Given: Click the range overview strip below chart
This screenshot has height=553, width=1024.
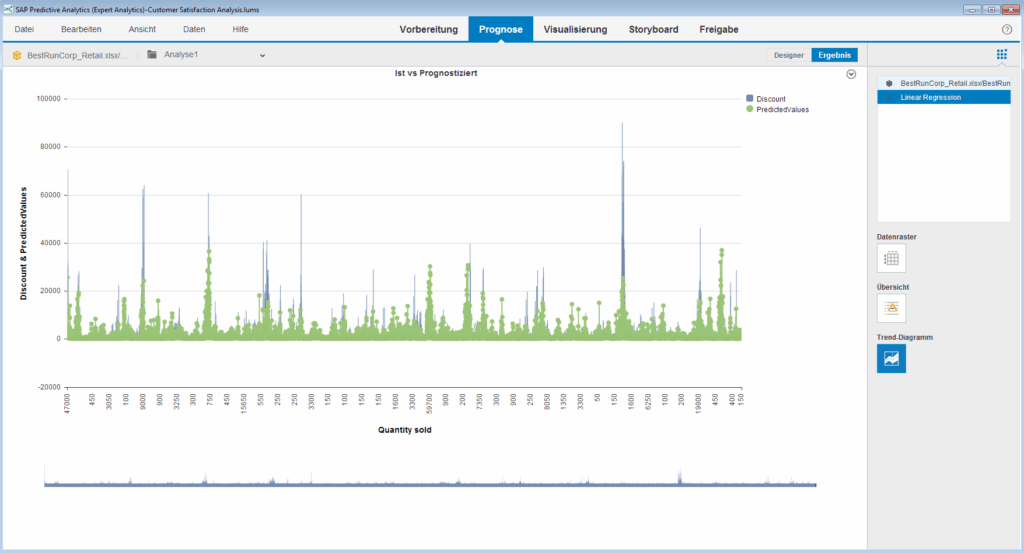Looking at the screenshot, I should [x=430, y=481].
